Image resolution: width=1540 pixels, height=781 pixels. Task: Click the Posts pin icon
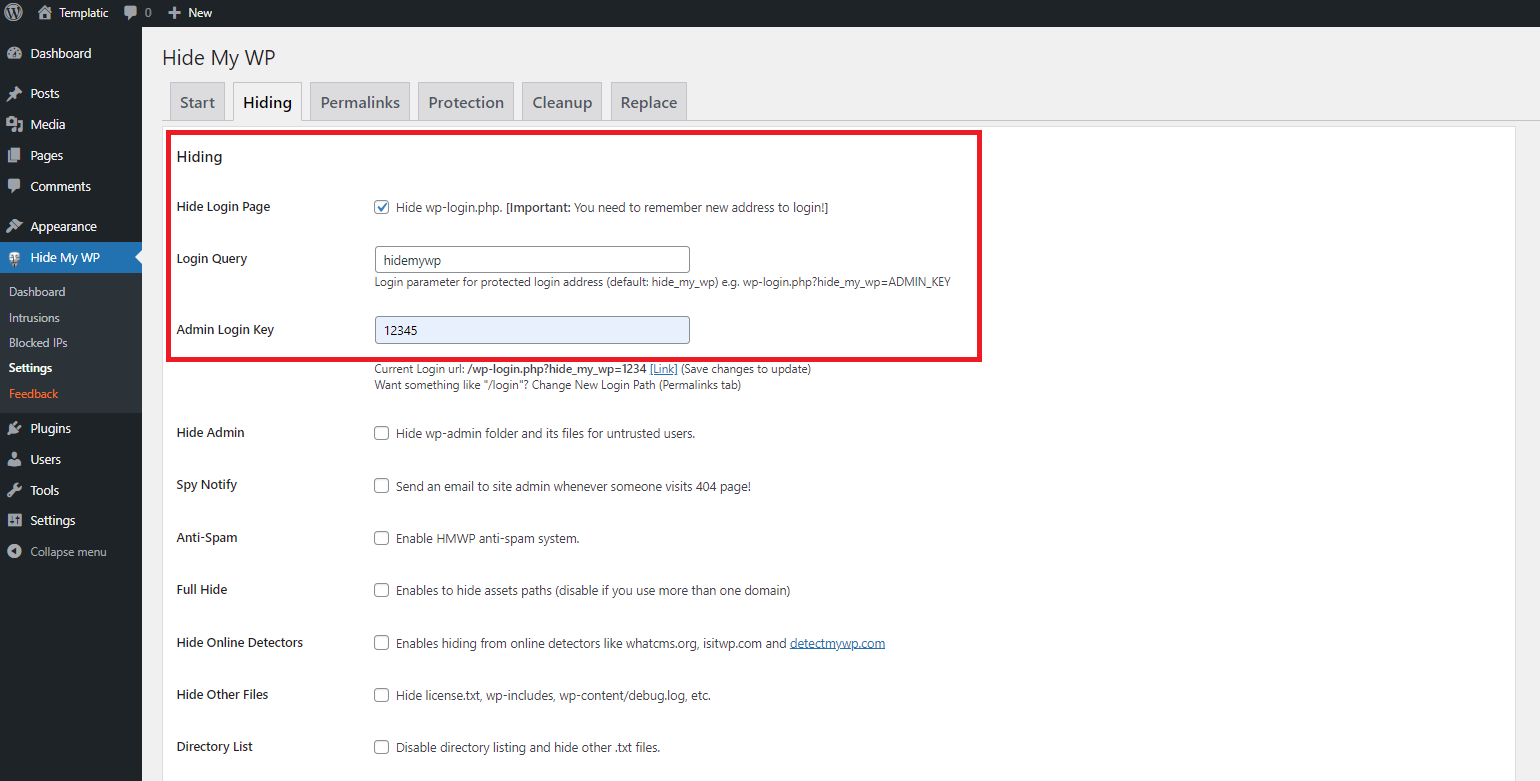tap(14, 93)
